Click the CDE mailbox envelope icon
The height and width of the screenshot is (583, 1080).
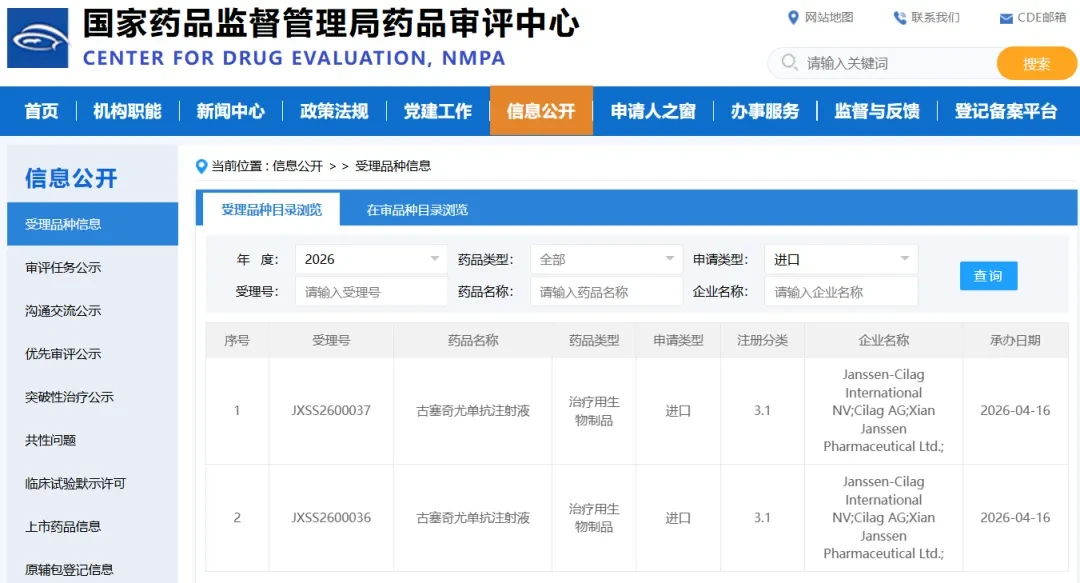tap(1006, 19)
